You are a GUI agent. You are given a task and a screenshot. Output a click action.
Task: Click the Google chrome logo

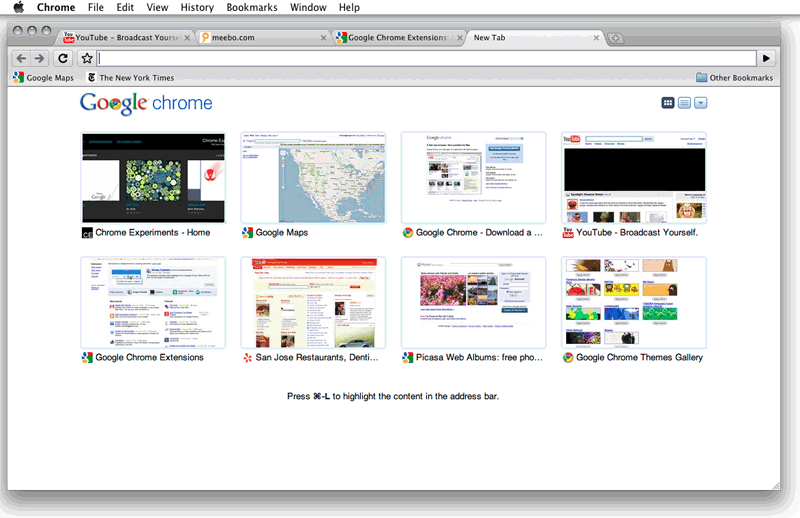coord(146,103)
